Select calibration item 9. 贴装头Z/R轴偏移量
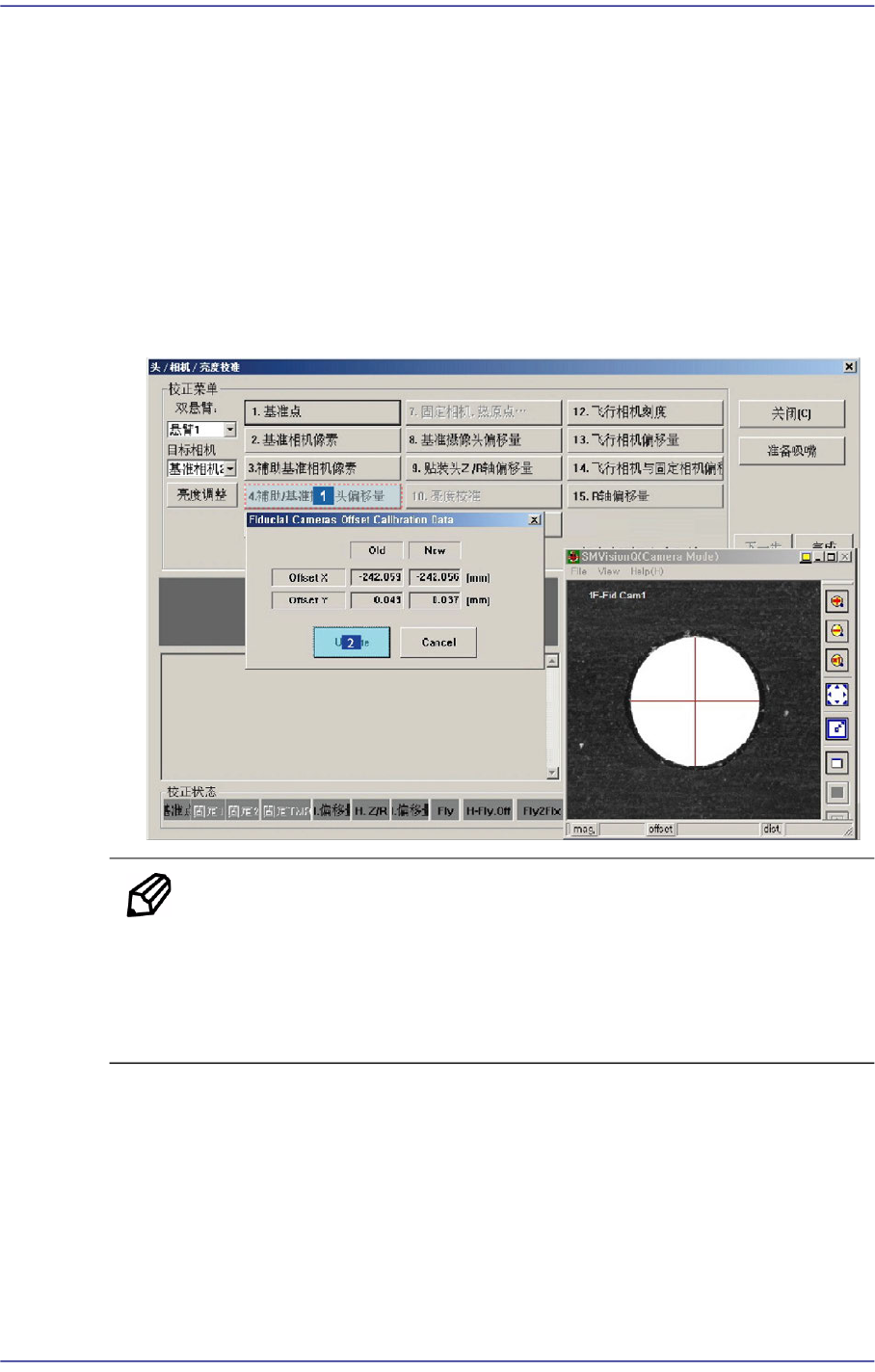Image resolution: width=875 pixels, height=1372 pixels. pos(483,467)
